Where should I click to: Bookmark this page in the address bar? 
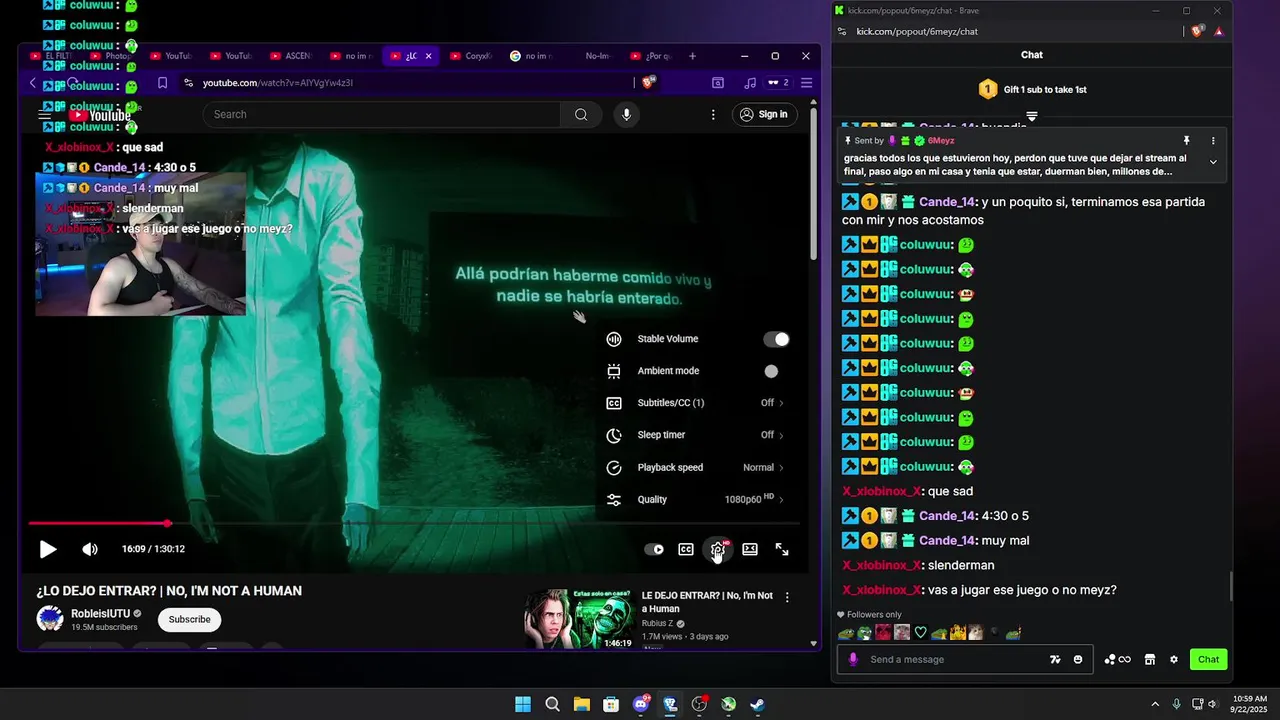point(162,83)
